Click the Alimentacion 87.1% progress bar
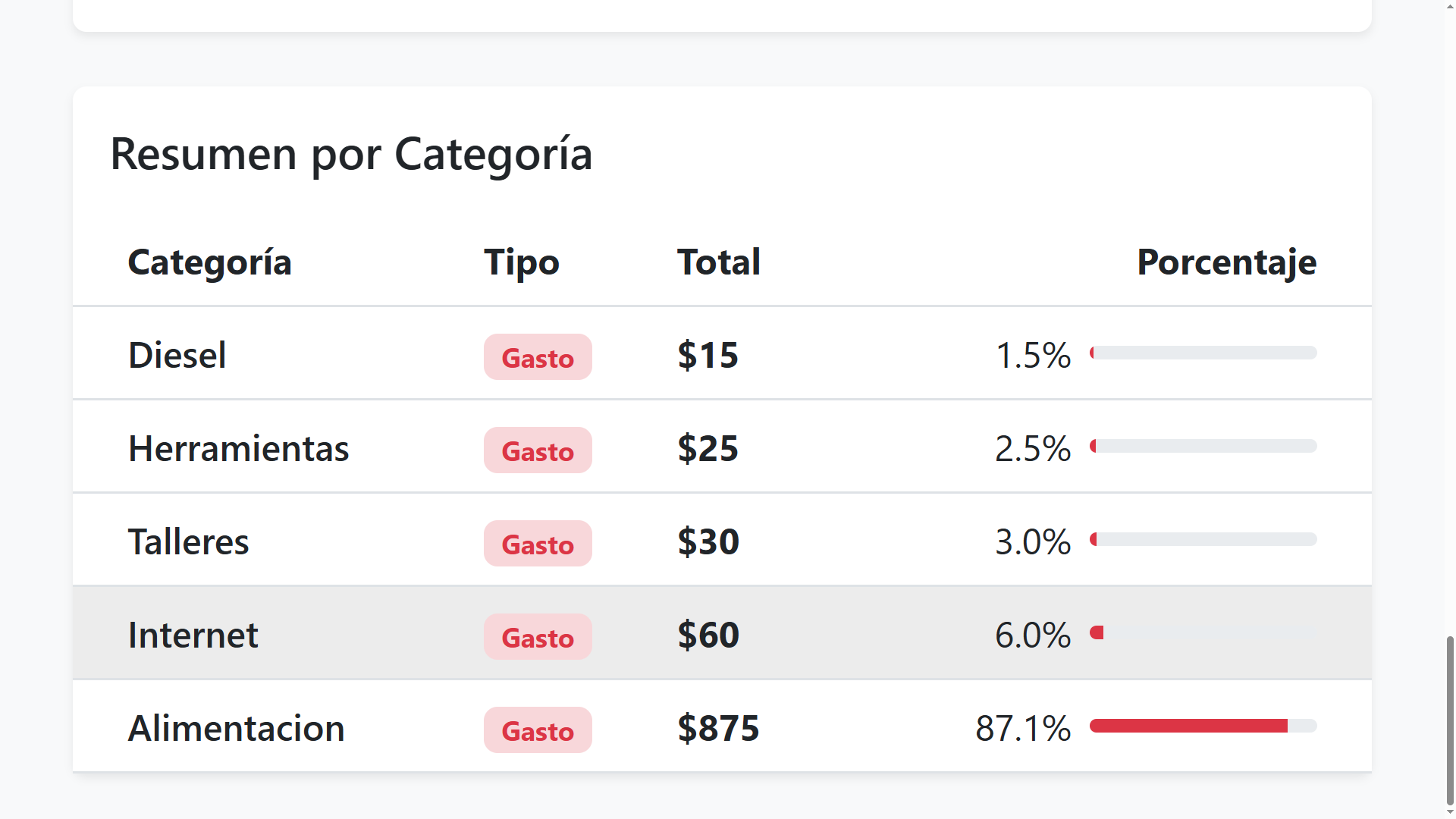 (1203, 726)
